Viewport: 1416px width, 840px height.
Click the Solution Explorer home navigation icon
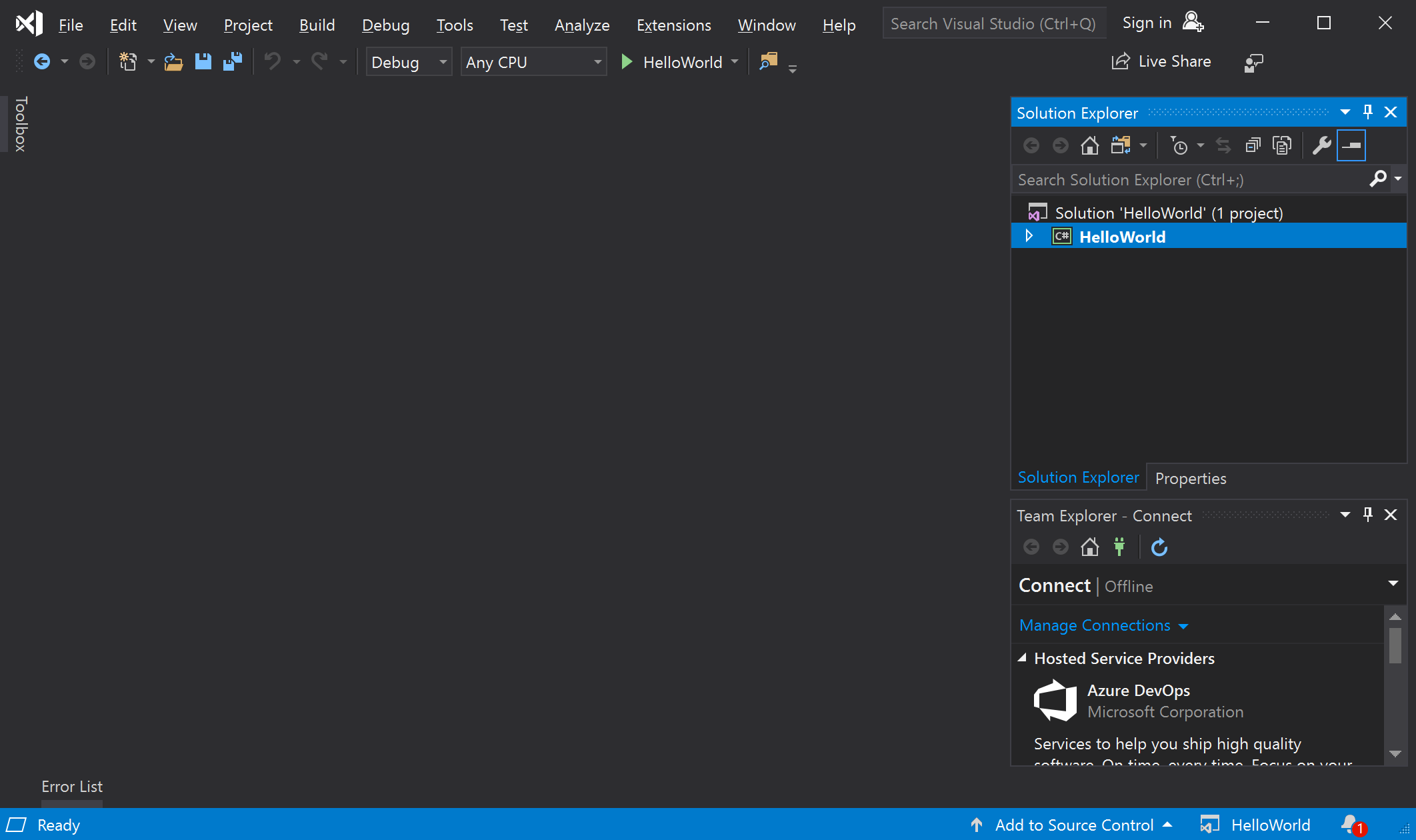tap(1090, 144)
